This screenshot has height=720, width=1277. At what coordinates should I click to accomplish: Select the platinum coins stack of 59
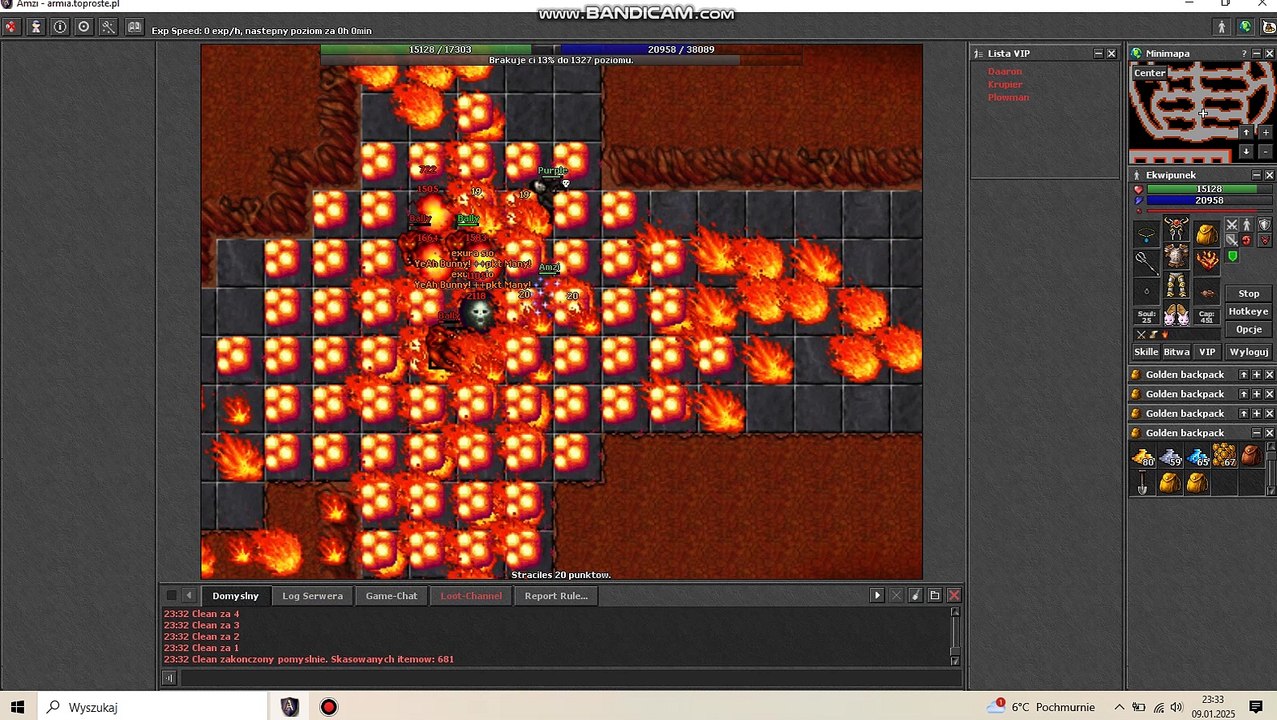(x=1170, y=457)
